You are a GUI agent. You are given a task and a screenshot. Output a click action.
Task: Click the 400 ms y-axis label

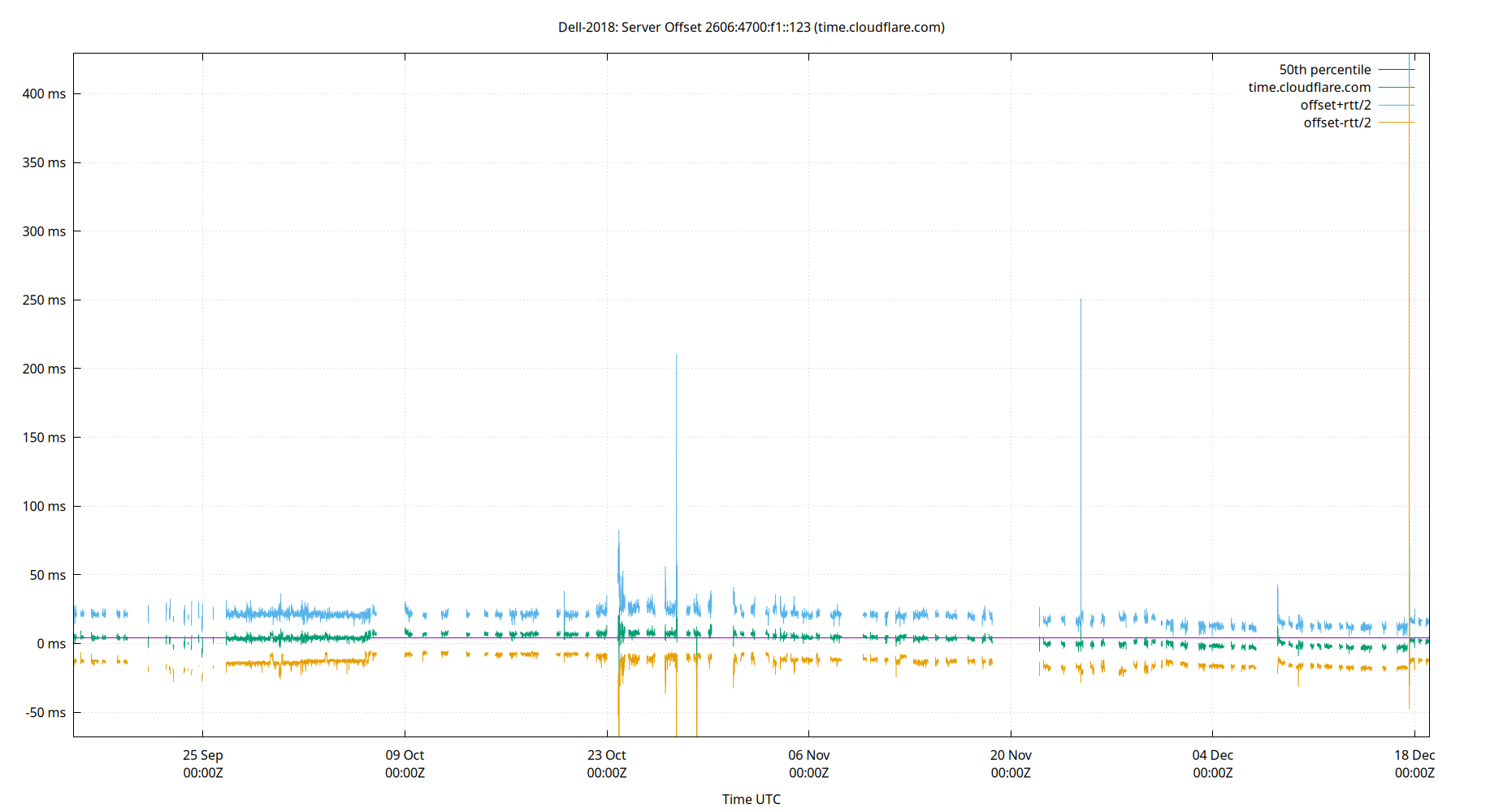pyautogui.click(x=45, y=93)
